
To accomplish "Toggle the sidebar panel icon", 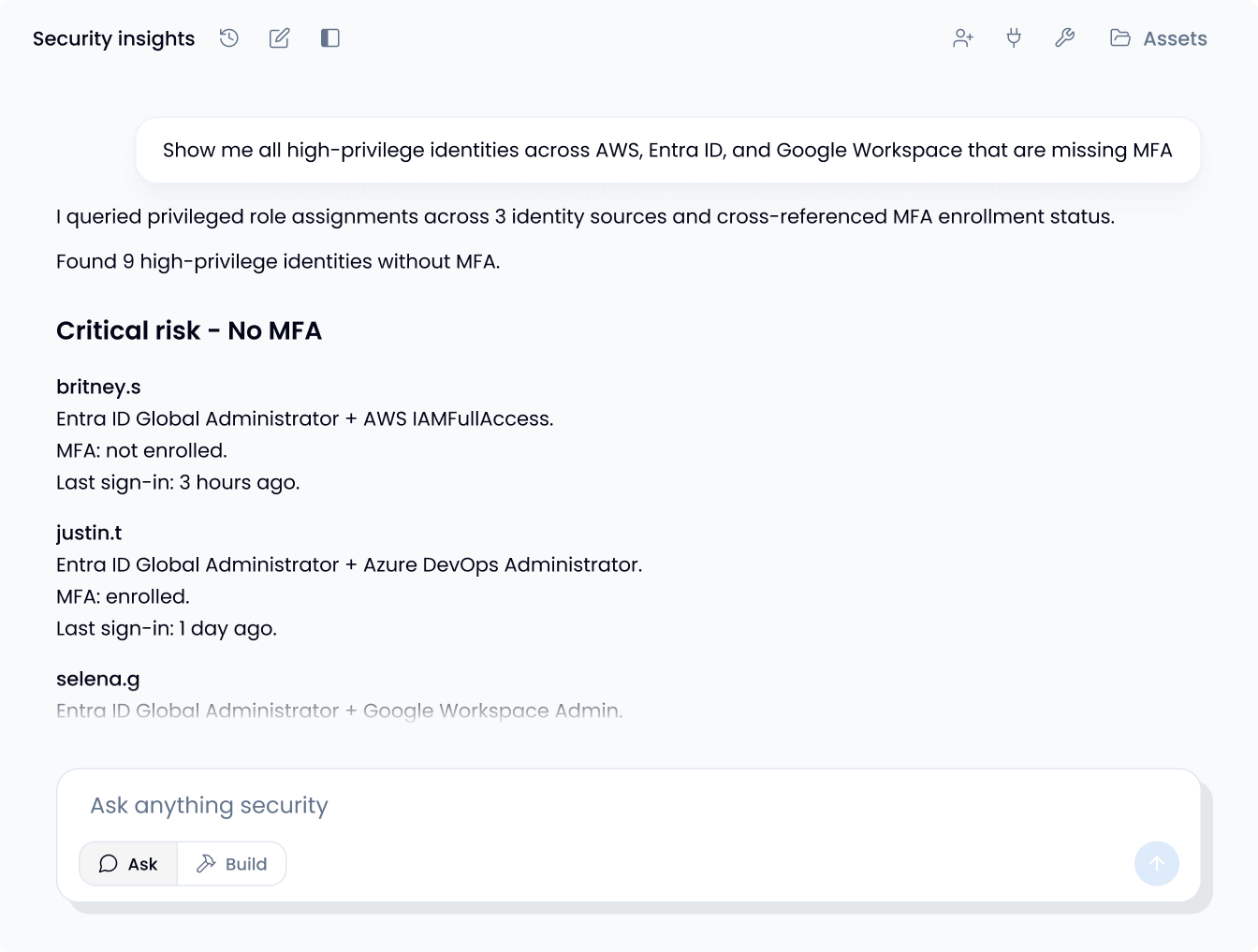I will click(x=329, y=38).
